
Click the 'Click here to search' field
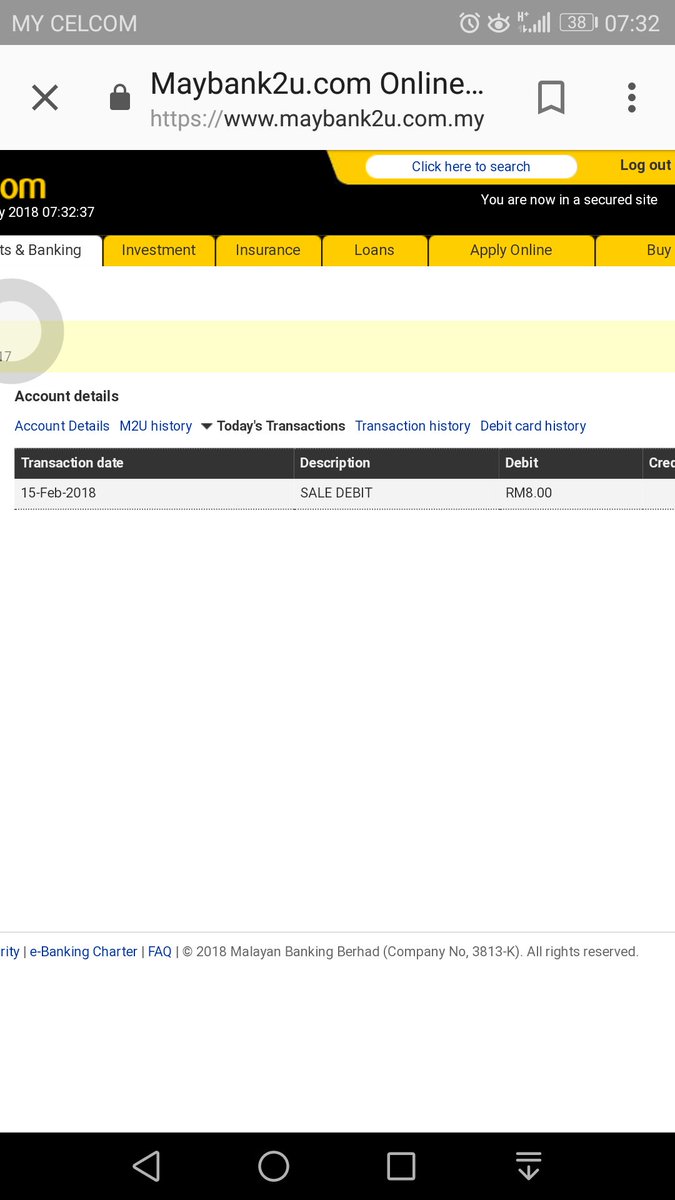click(x=471, y=167)
